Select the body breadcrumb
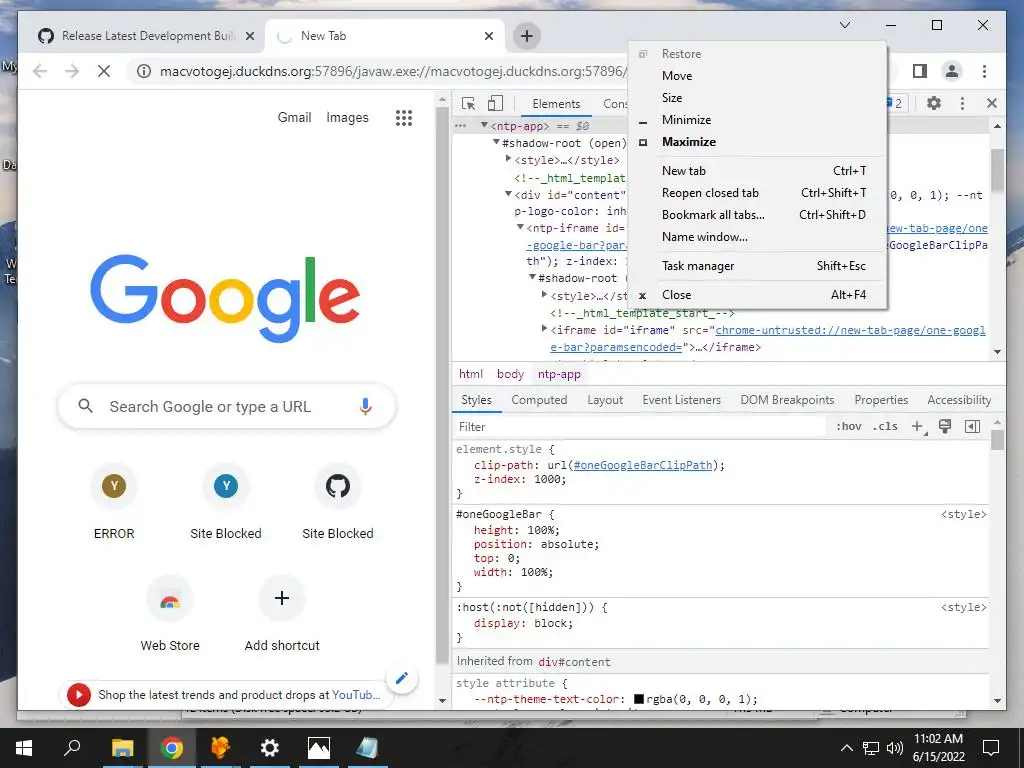 (x=510, y=374)
